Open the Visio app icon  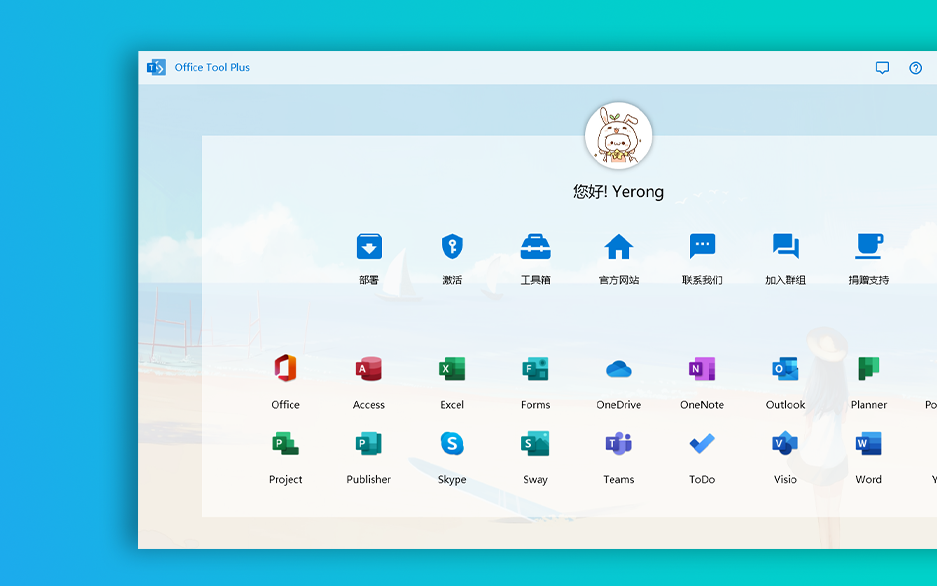(785, 443)
